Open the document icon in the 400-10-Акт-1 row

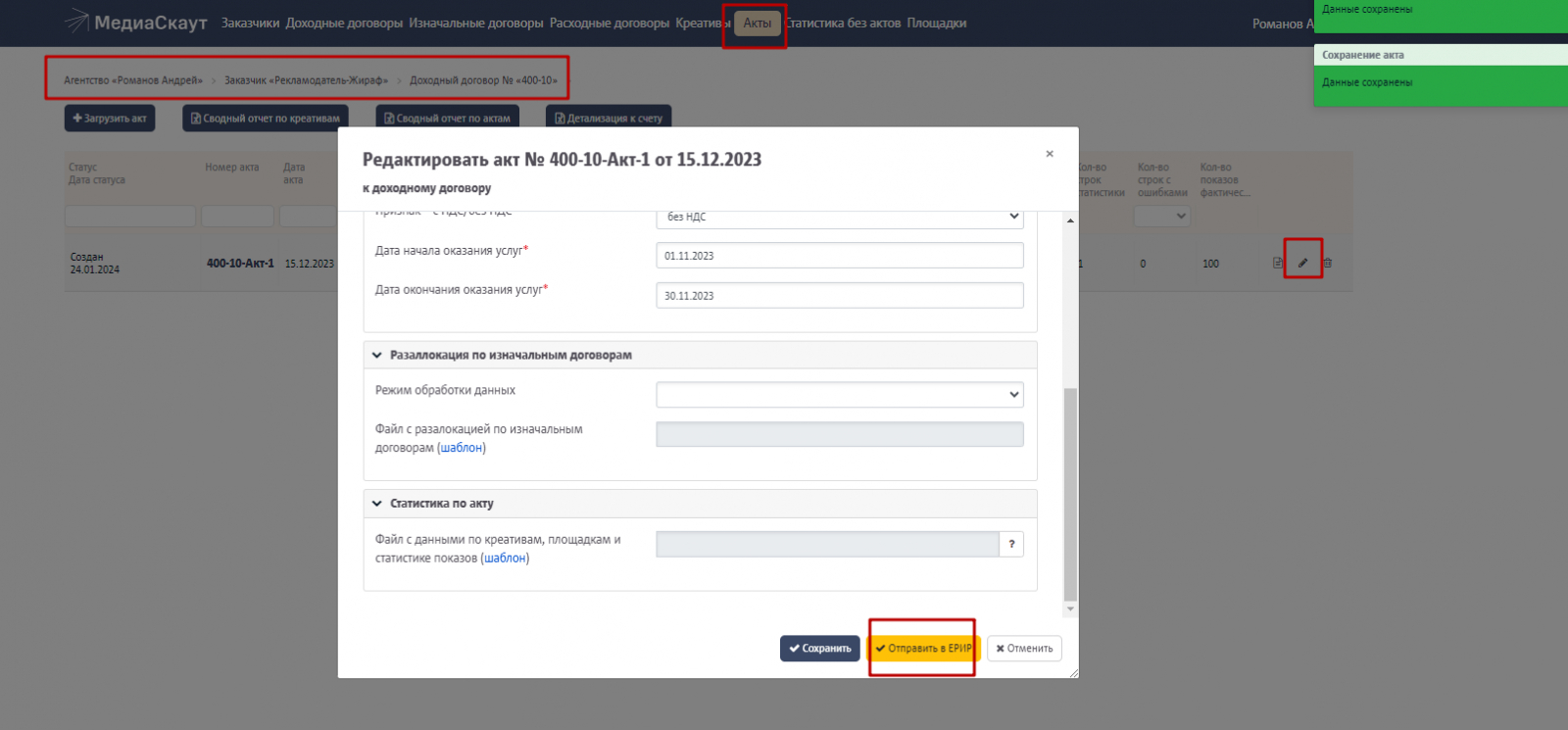[1278, 263]
